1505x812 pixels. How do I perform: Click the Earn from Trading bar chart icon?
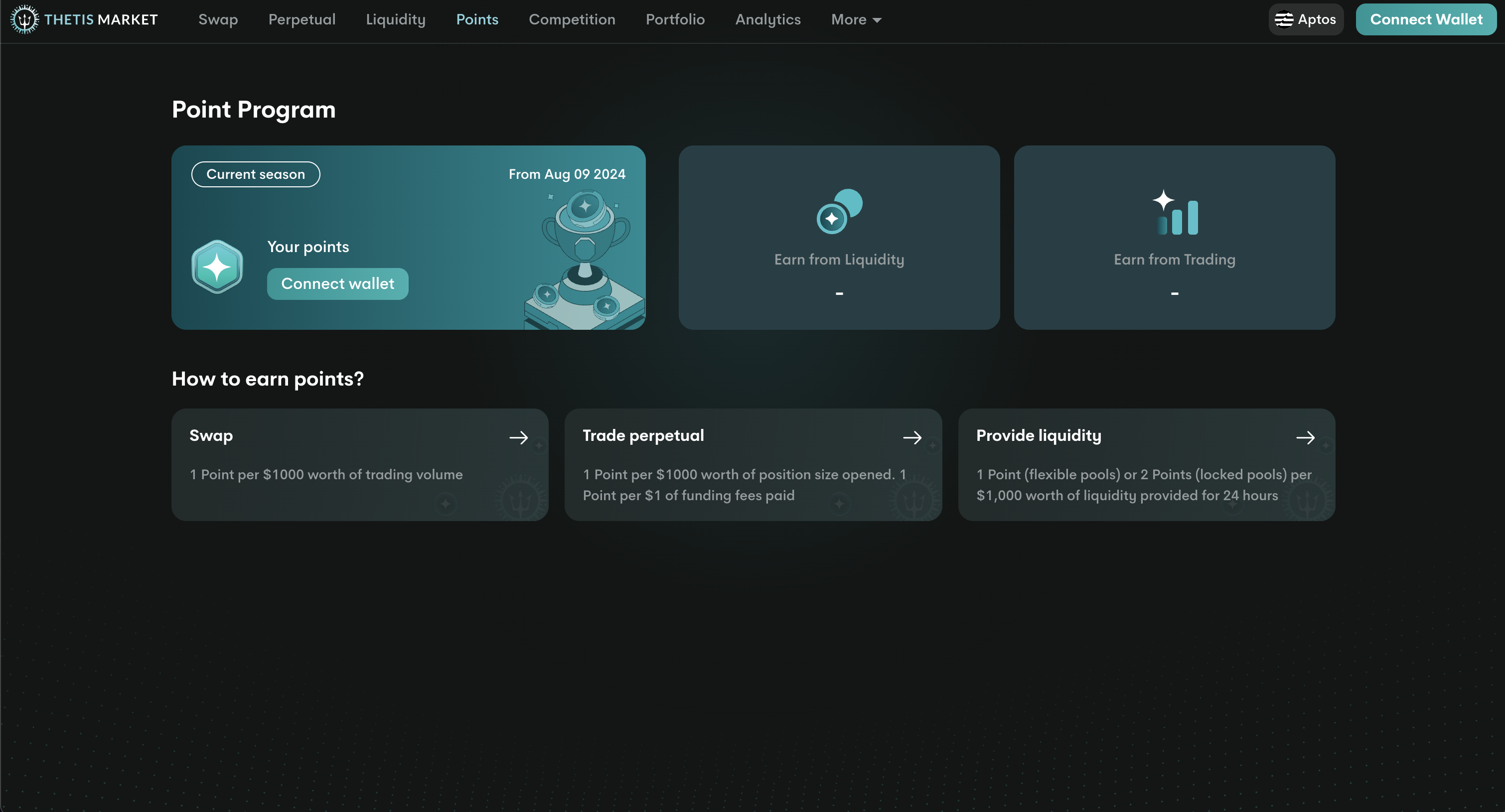[1175, 213]
